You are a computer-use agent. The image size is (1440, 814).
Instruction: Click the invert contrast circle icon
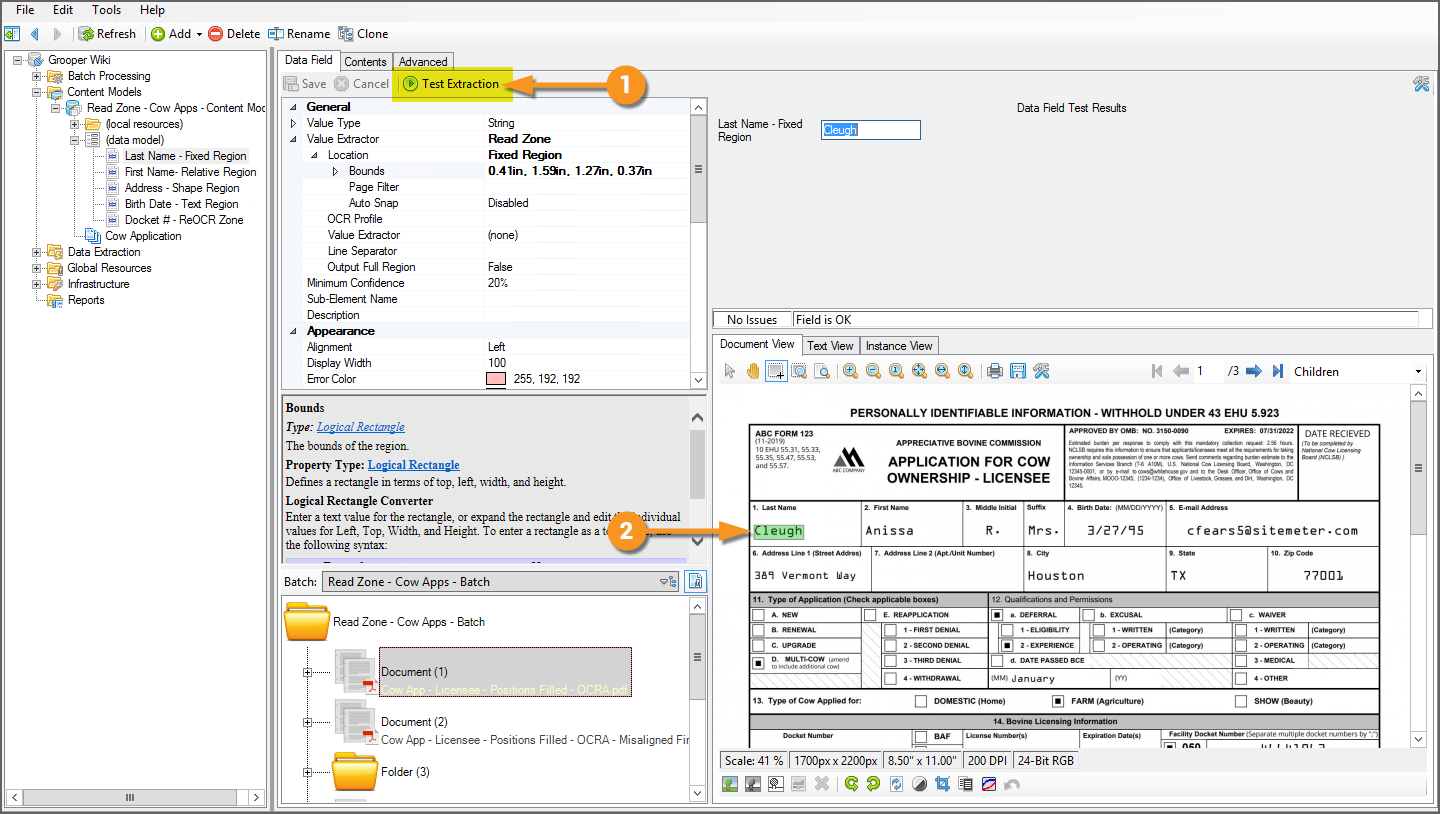tap(919, 784)
